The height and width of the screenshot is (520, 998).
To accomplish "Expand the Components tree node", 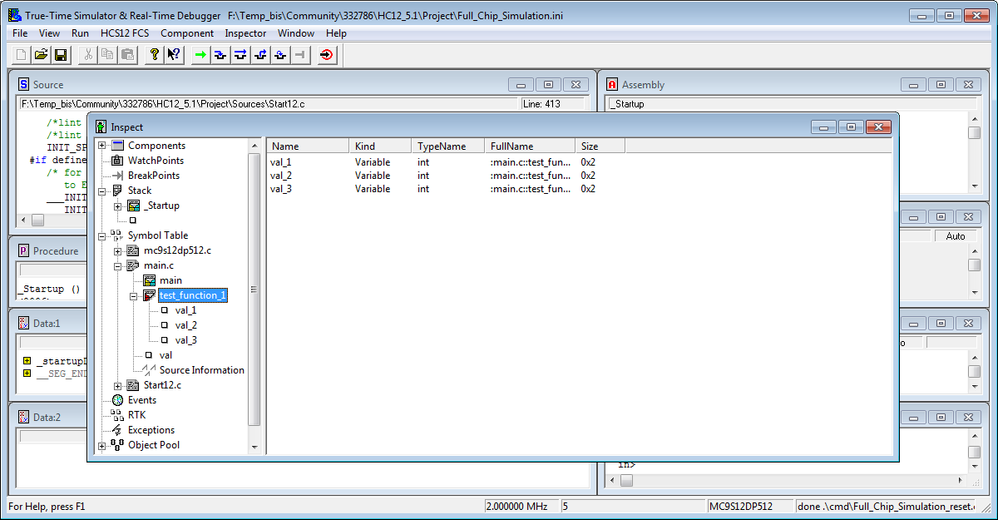I will tap(102, 146).
